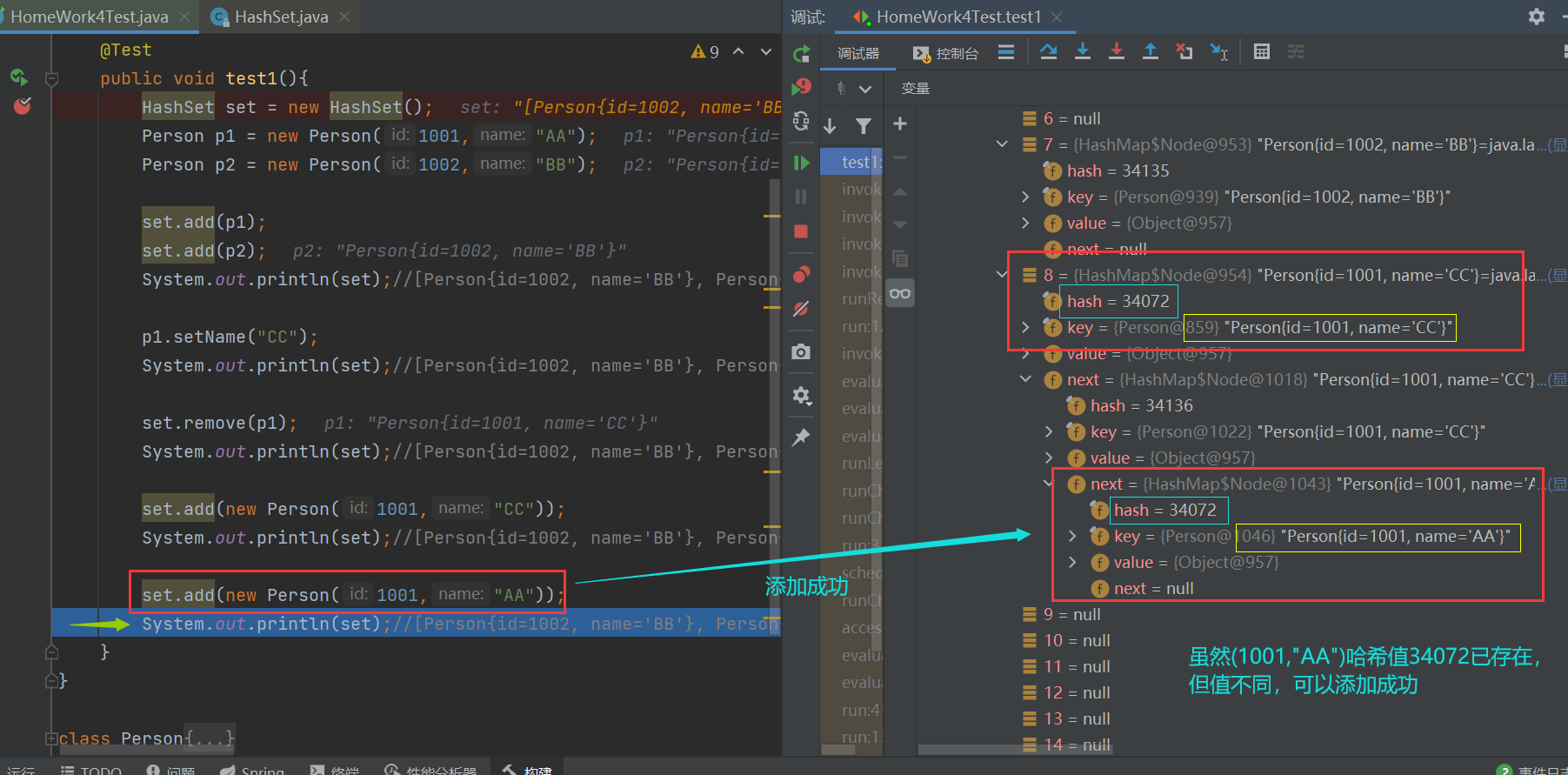Resume program with green play icon

click(801, 163)
